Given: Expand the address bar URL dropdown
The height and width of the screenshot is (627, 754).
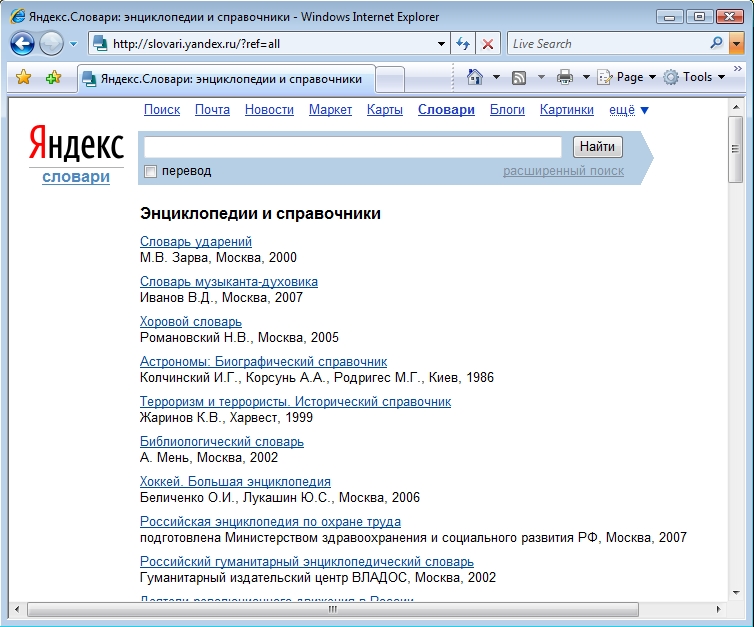Looking at the screenshot, I should pos(441,44).
